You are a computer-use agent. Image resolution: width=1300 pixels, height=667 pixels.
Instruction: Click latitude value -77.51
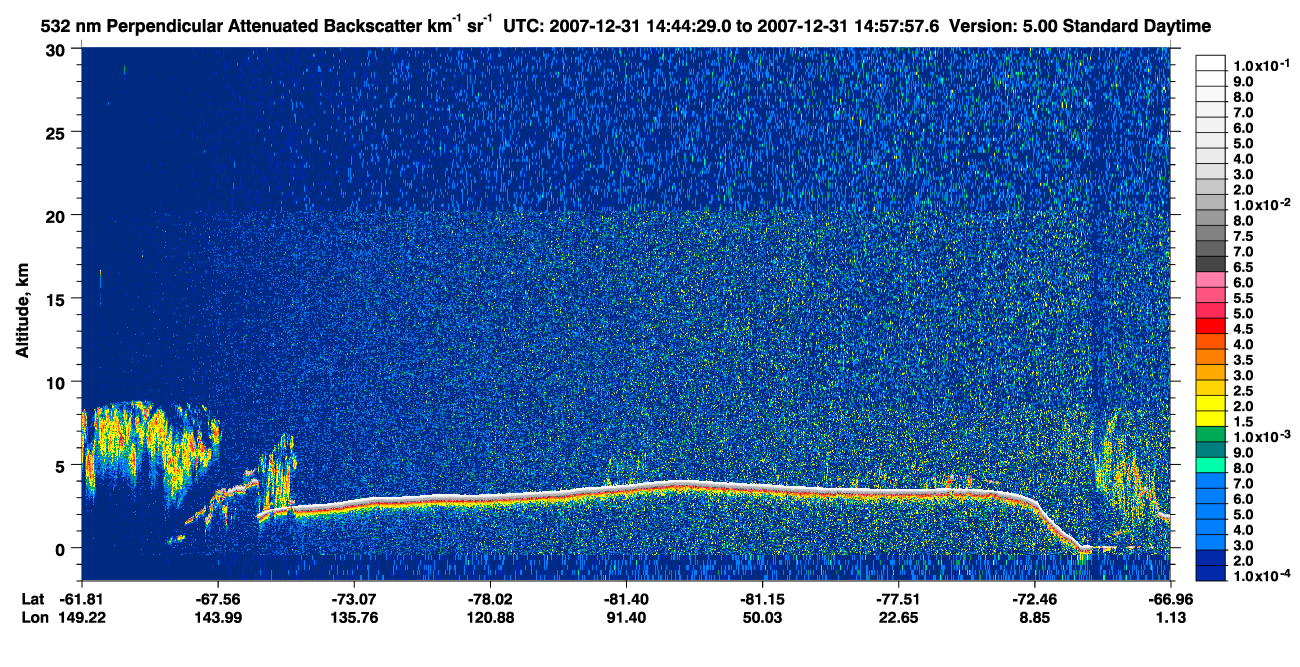898,599
